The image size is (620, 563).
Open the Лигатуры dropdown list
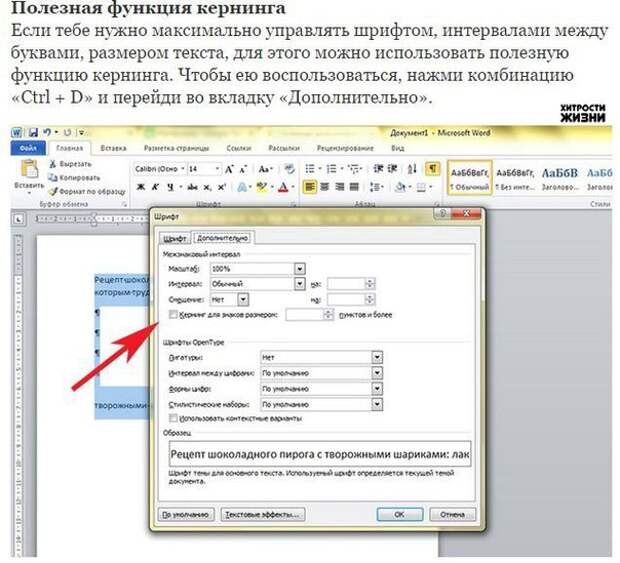377,356
